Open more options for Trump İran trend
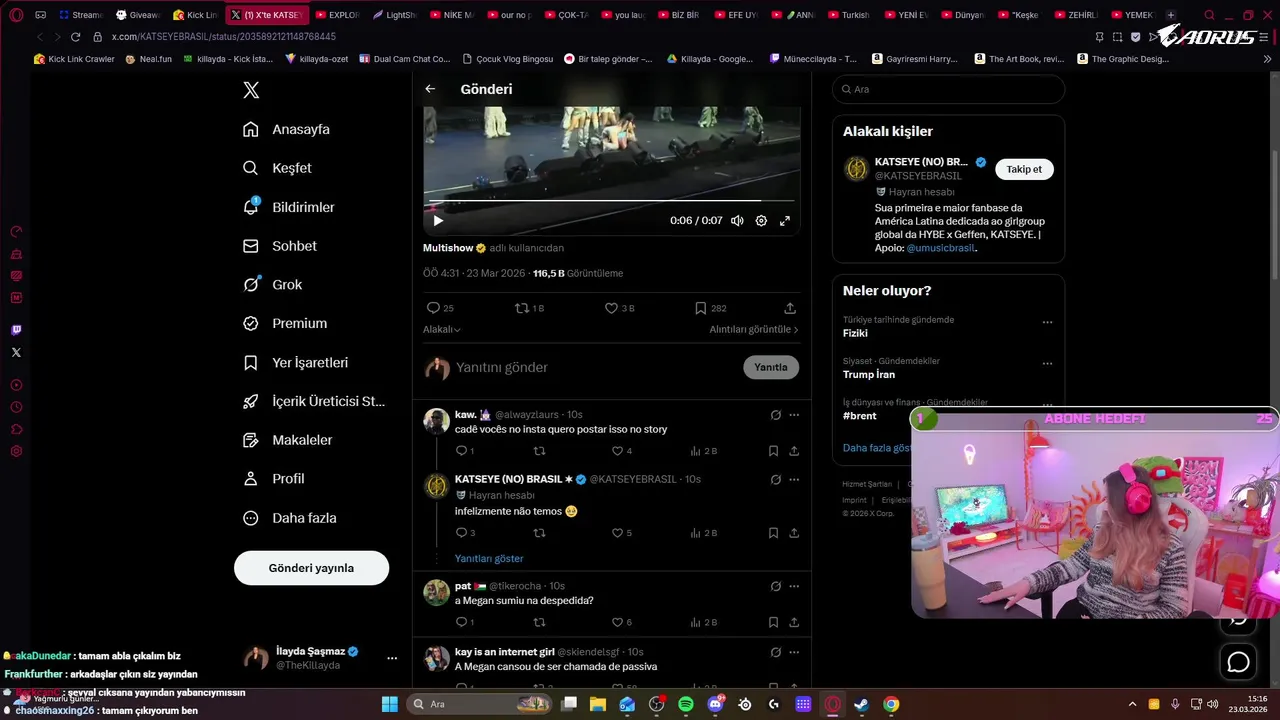 coord(1047,364)
